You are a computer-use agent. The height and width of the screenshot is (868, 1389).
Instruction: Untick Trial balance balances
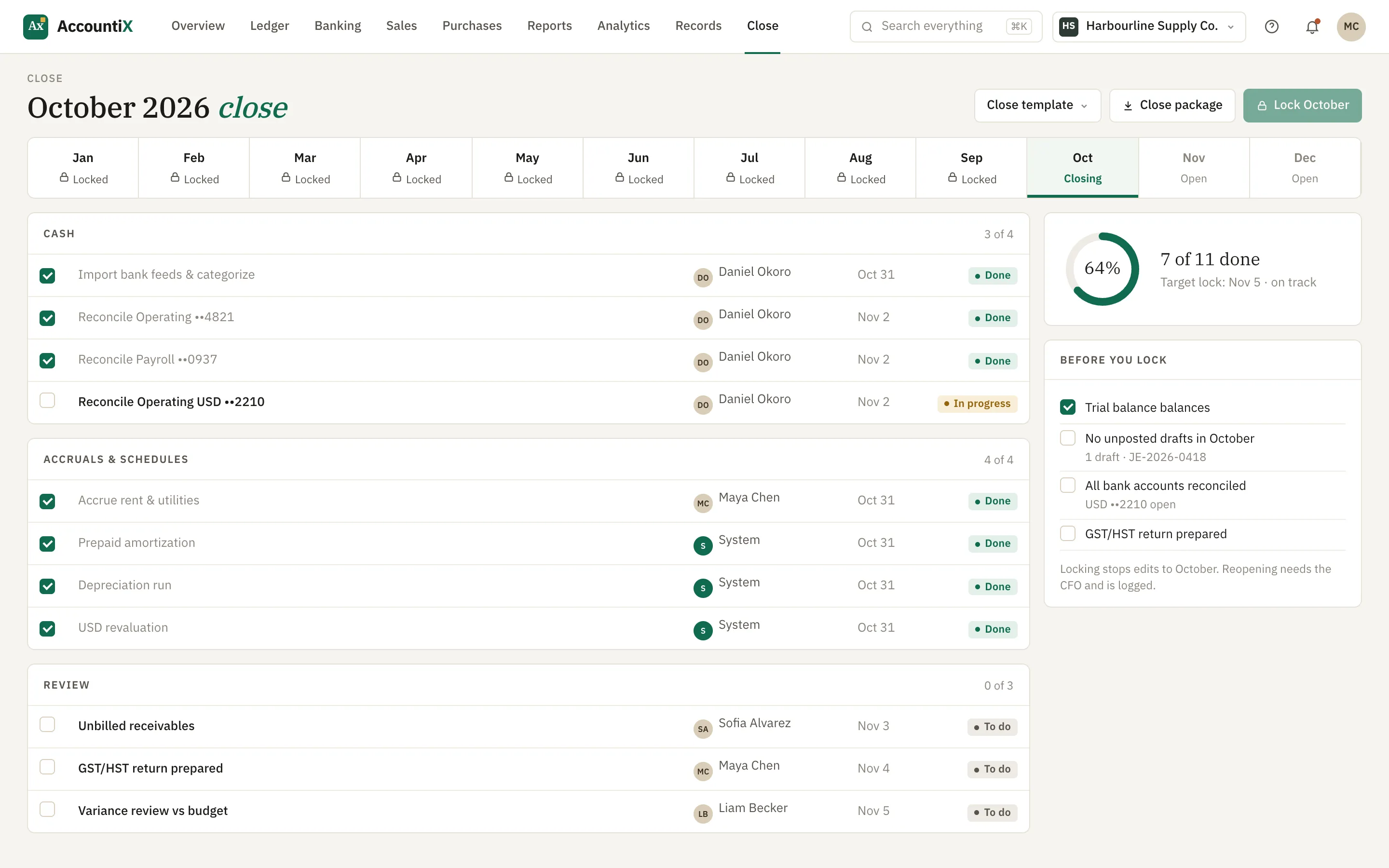point(1068,407)
